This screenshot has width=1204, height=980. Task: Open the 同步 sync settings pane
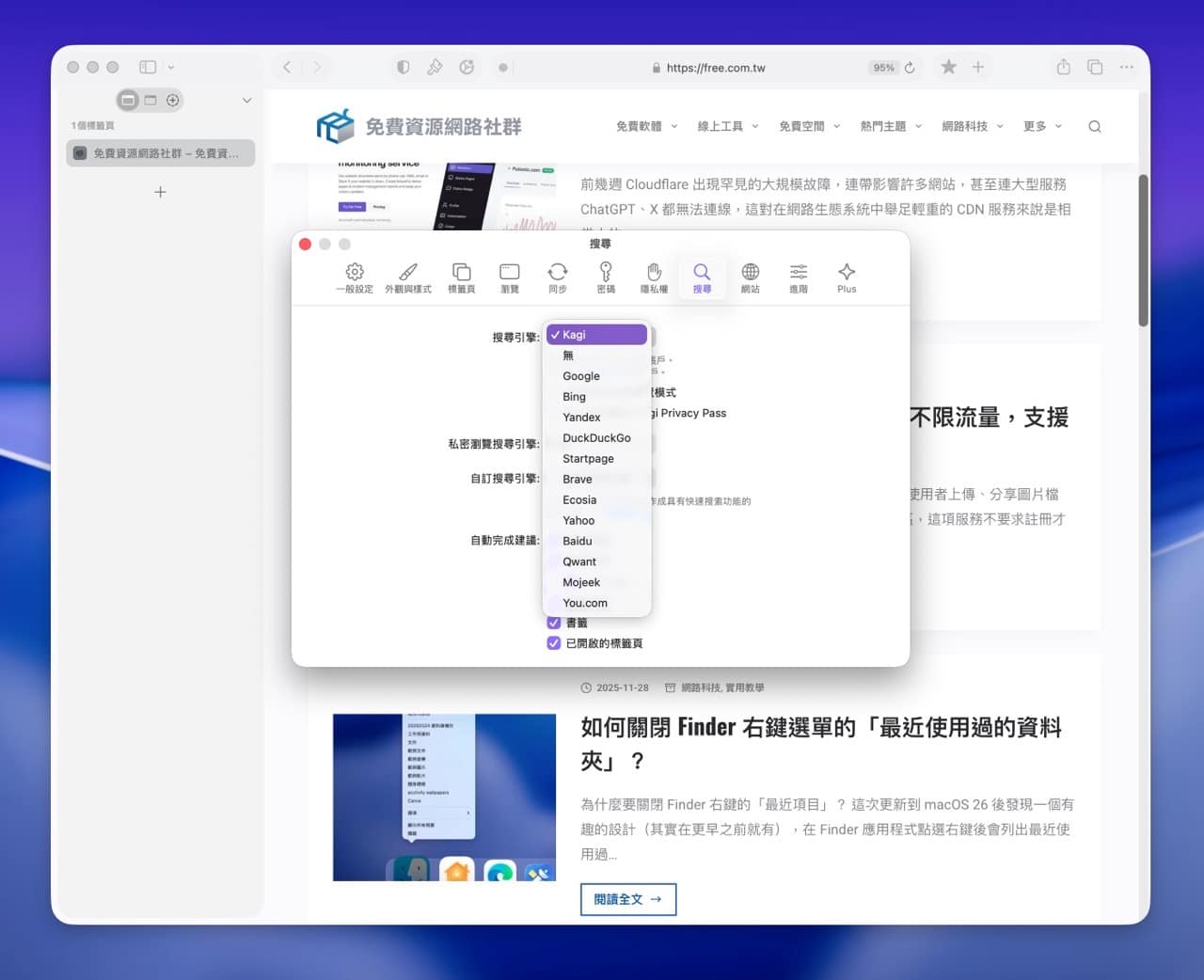[557, 277]
